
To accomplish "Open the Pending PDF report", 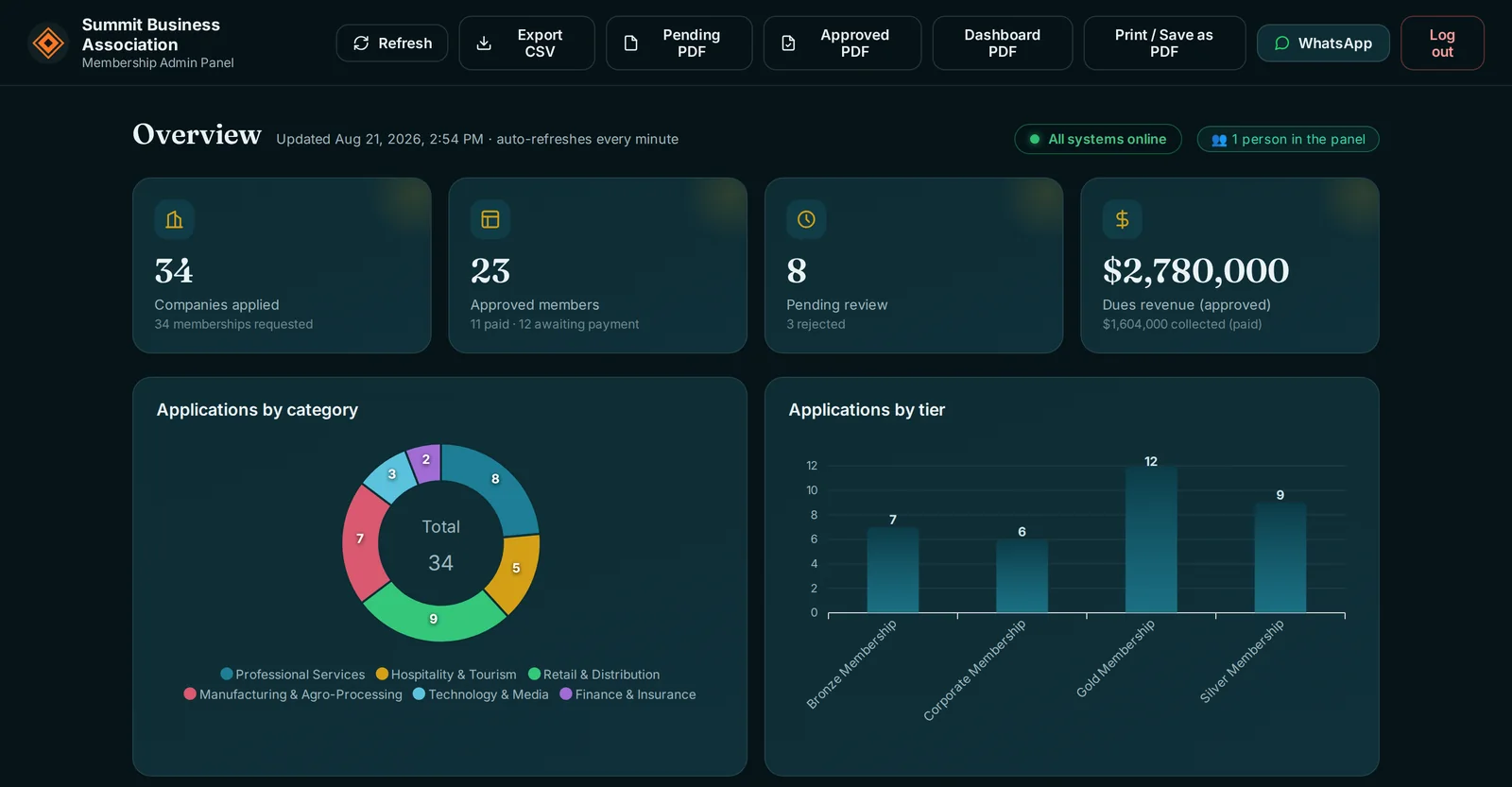I will 679,43.
